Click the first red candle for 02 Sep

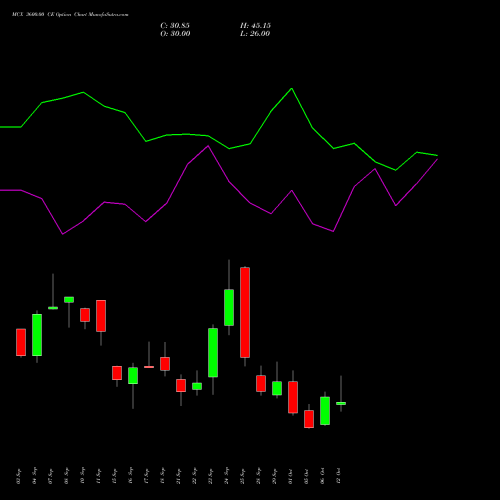pyautogui.click(x=21, y=342)
